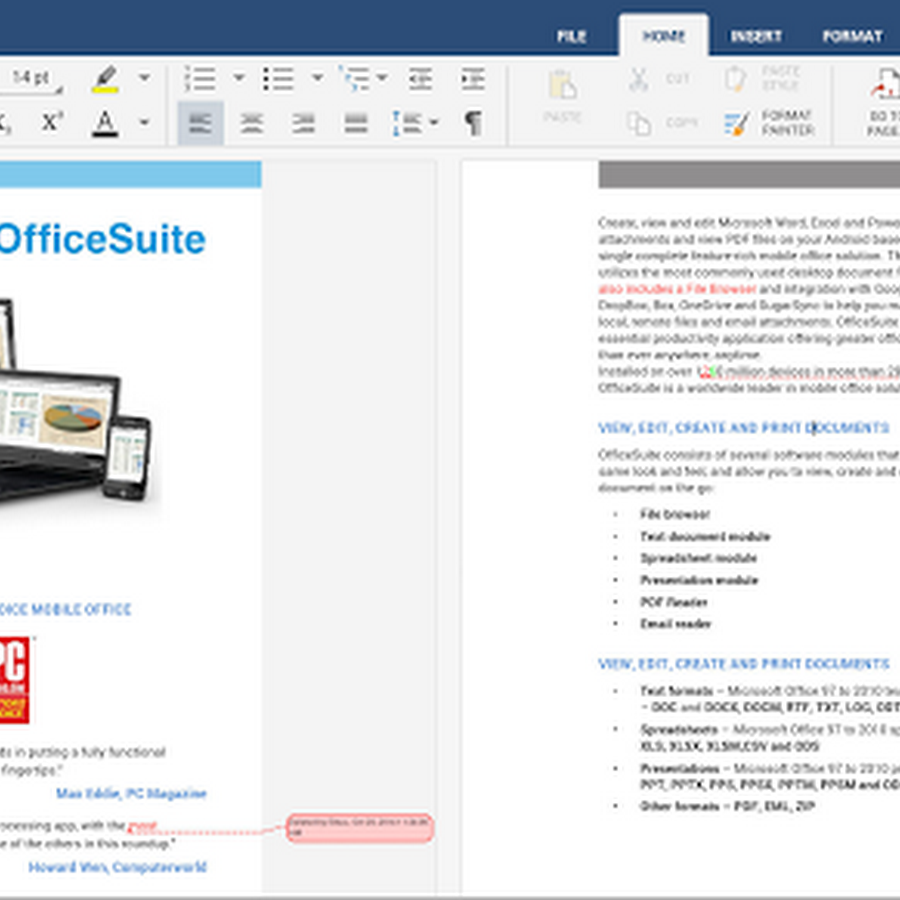
Task: Activate the Format Painter
Action: tap(769, 123)
